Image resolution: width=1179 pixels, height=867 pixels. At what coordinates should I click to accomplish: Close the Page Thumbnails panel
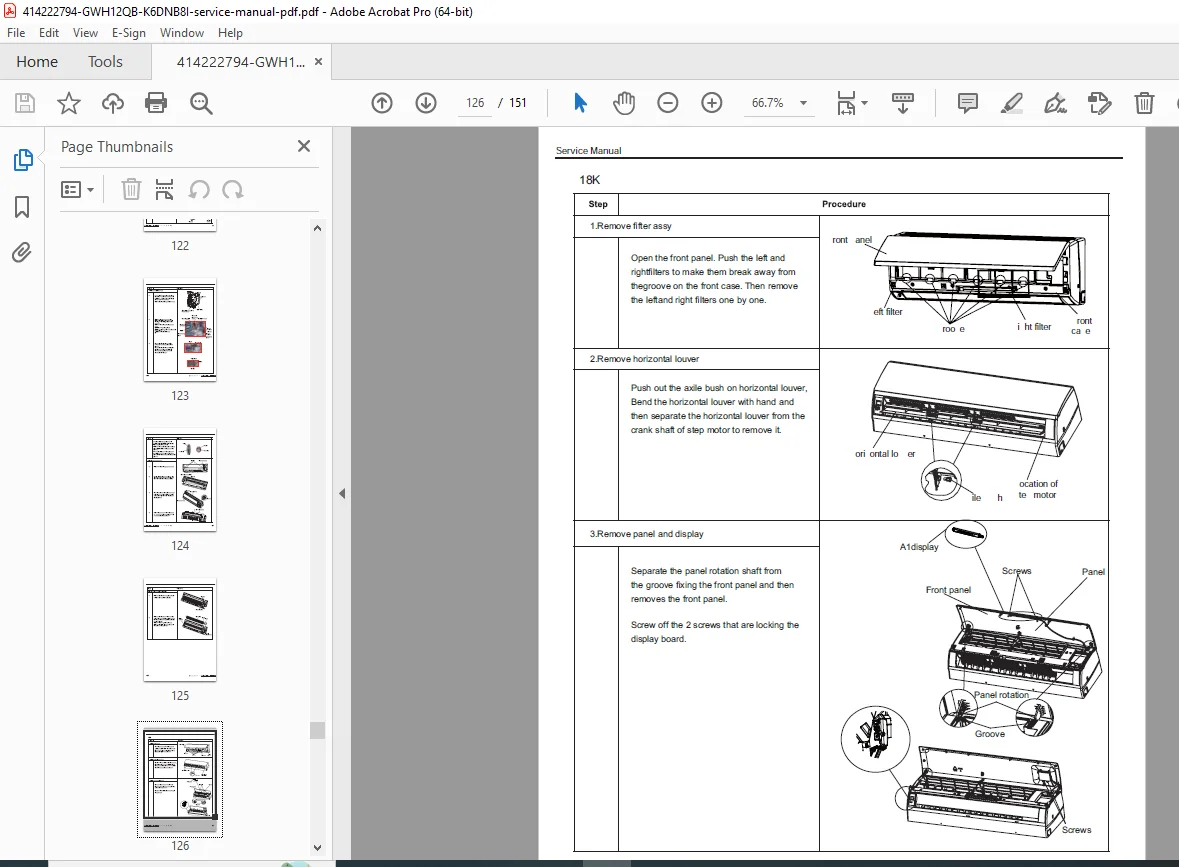coord(304,146)
